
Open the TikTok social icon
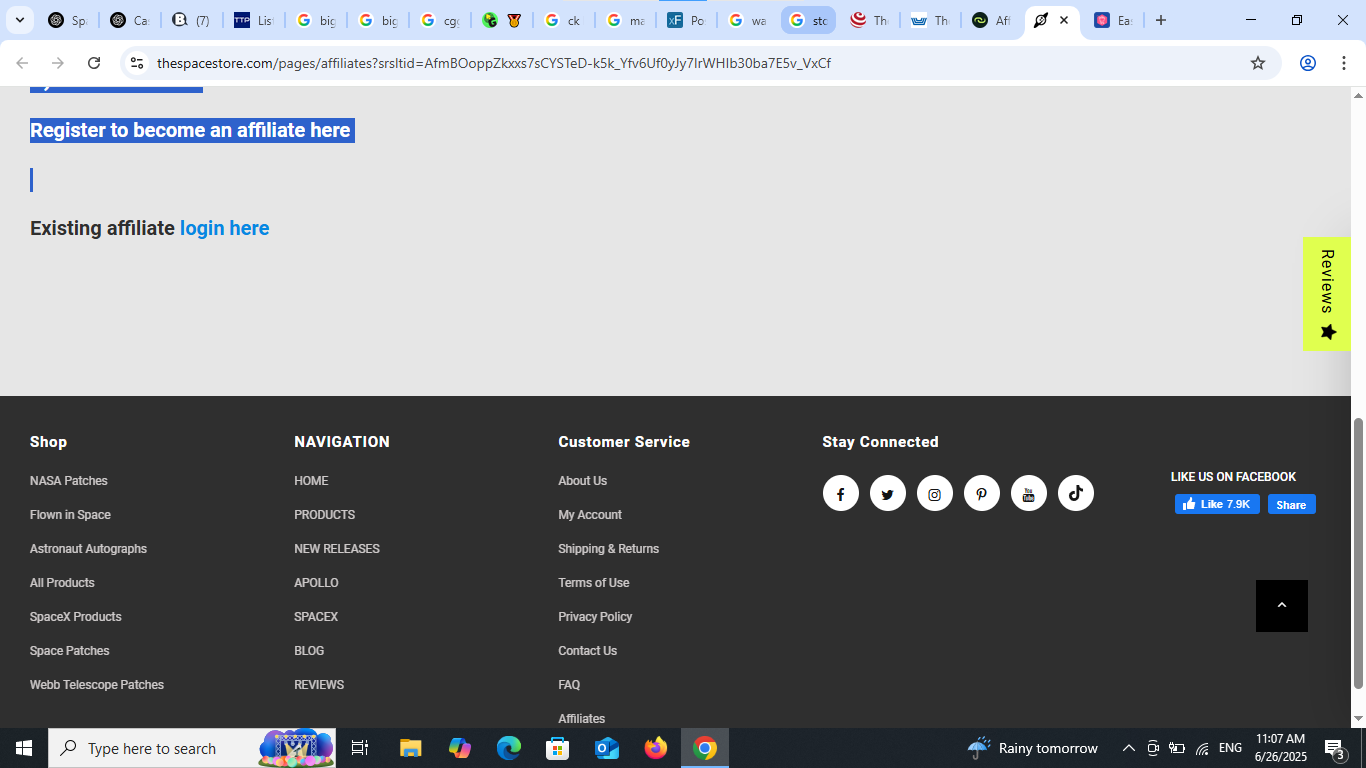[1075, 493]
